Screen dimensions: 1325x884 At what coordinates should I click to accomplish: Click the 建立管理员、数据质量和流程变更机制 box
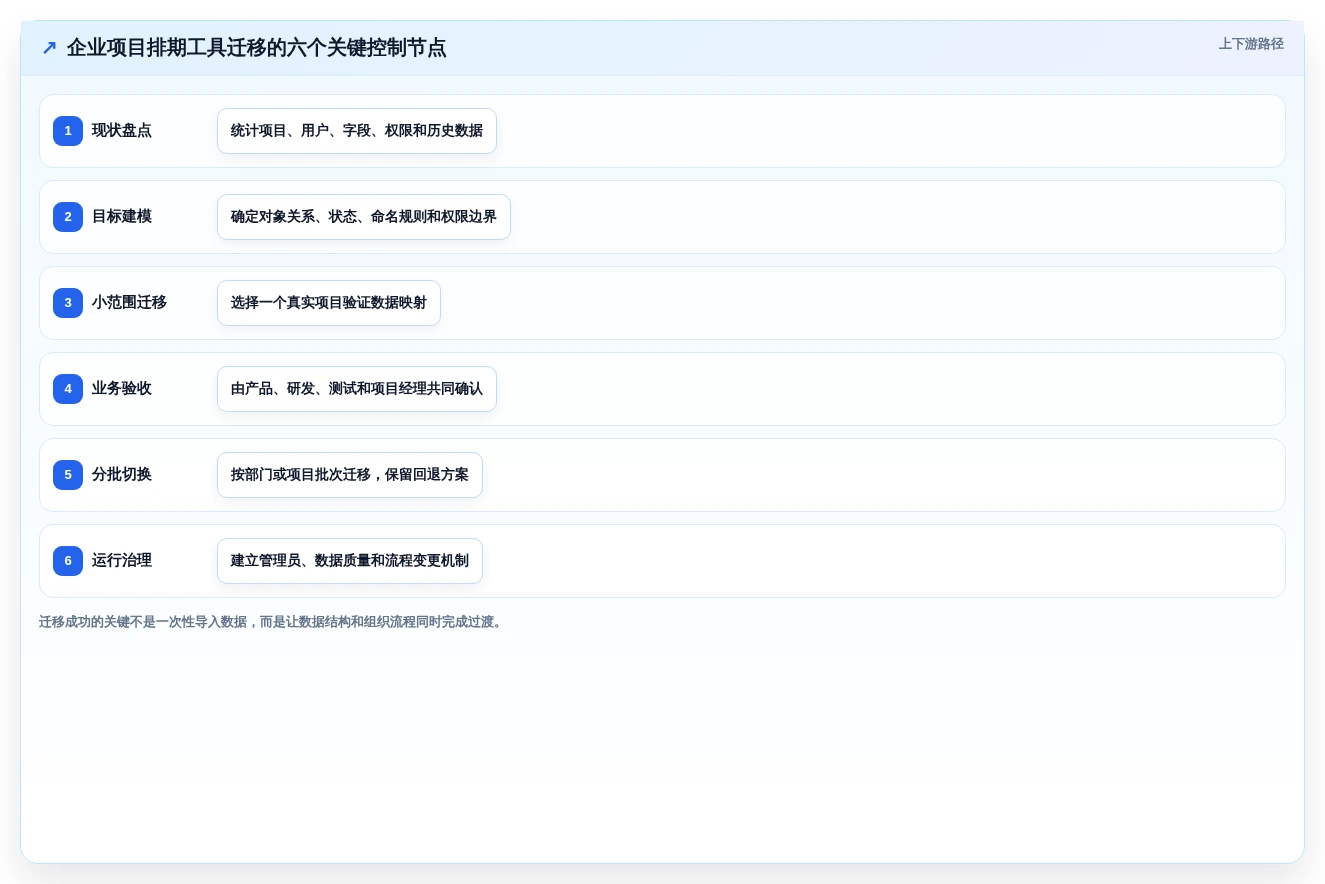click(350, 561)
